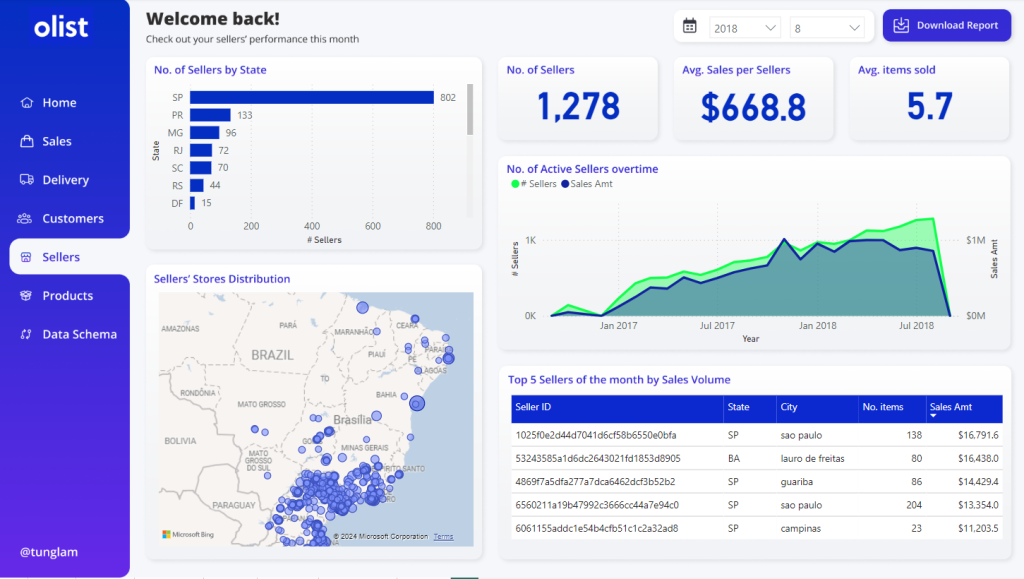Click the dark blue Sales Amt legend marker

click(565, 184)
